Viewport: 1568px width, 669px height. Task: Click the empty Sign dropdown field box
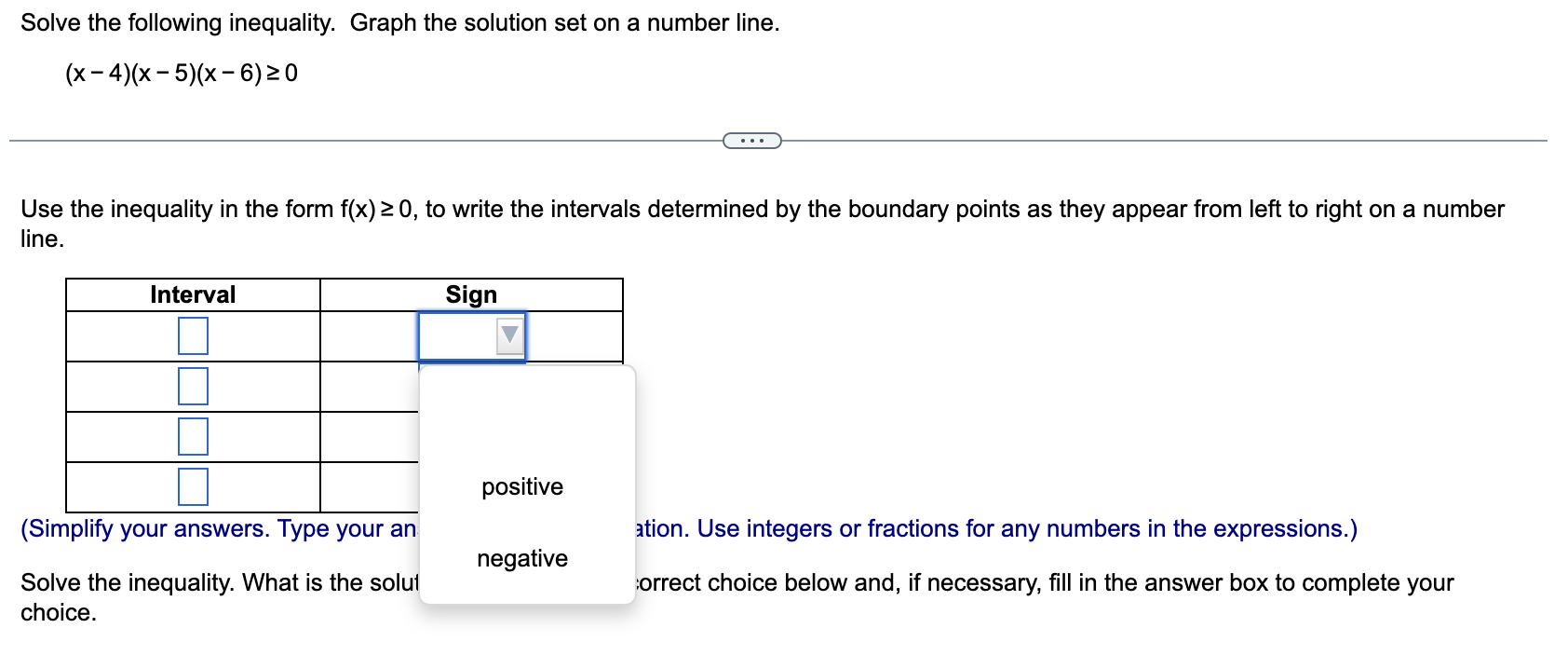click(471, 335)
